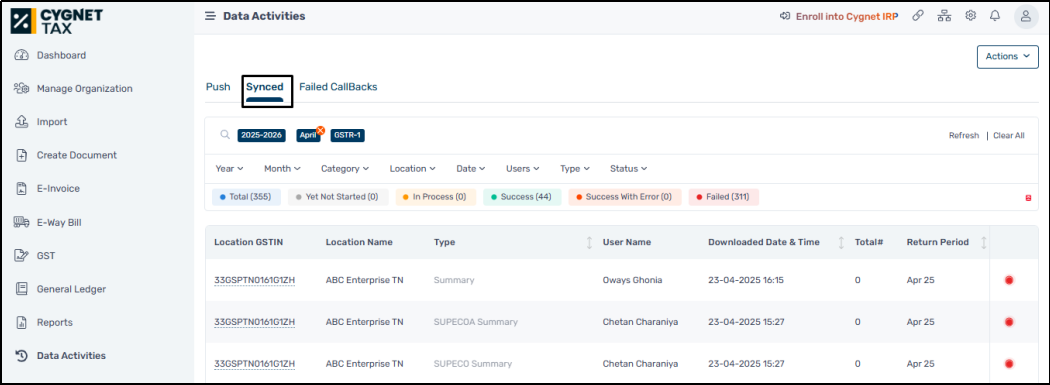Screen dimensions: 1050x385
Task: Click the Cygnet Tax logo
Action: coord(56,21)
